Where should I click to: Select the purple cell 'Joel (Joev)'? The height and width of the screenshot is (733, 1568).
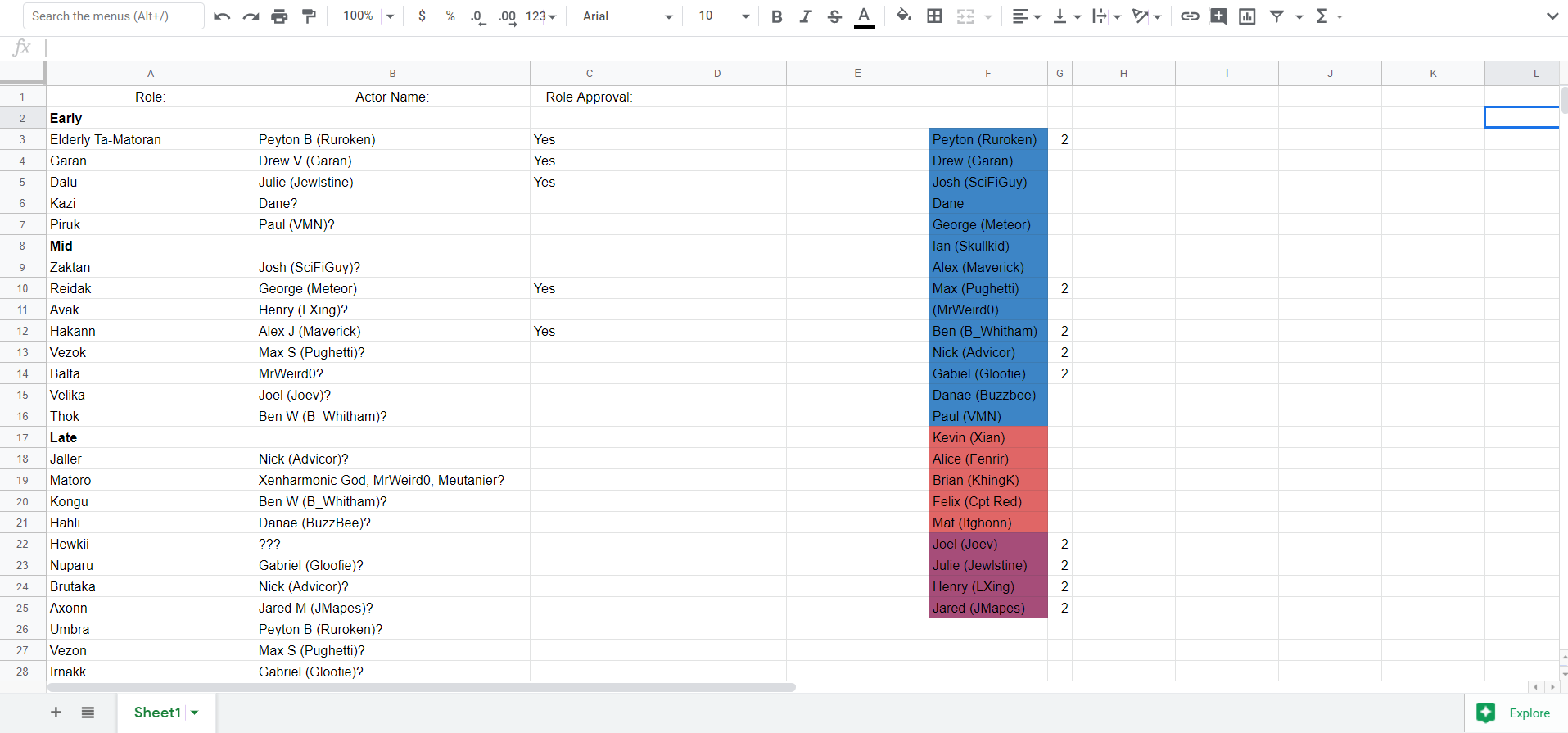988,544
